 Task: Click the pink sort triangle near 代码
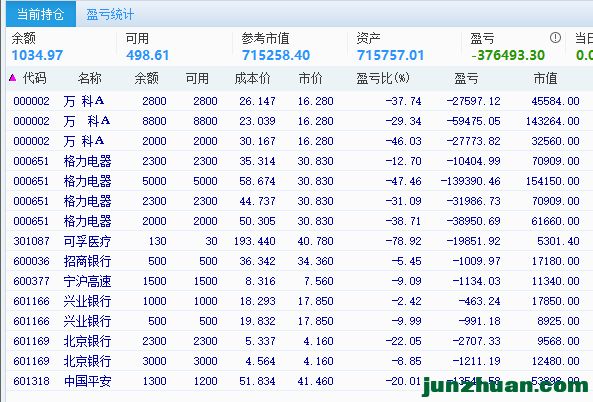pyautogui.click(x=12, y=78)
